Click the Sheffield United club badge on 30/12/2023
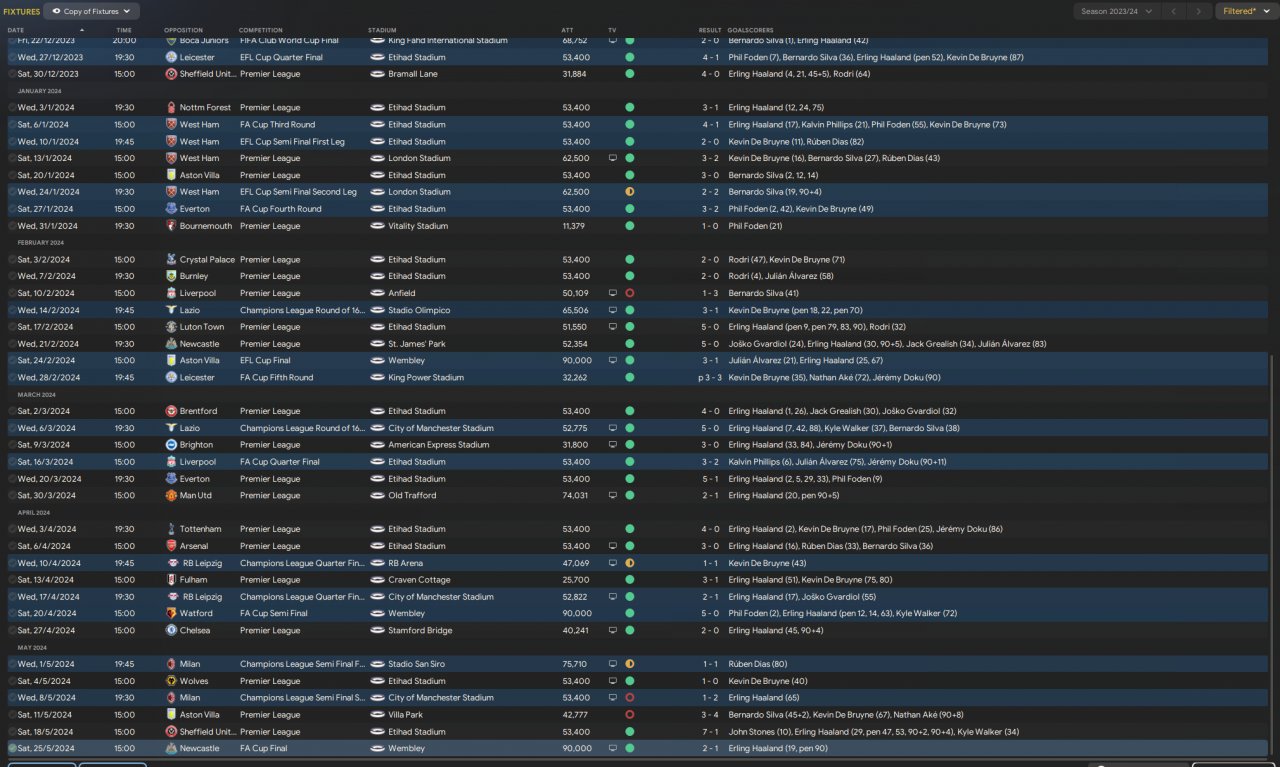This screenshot has width=1280, height=767. point(172,74)
